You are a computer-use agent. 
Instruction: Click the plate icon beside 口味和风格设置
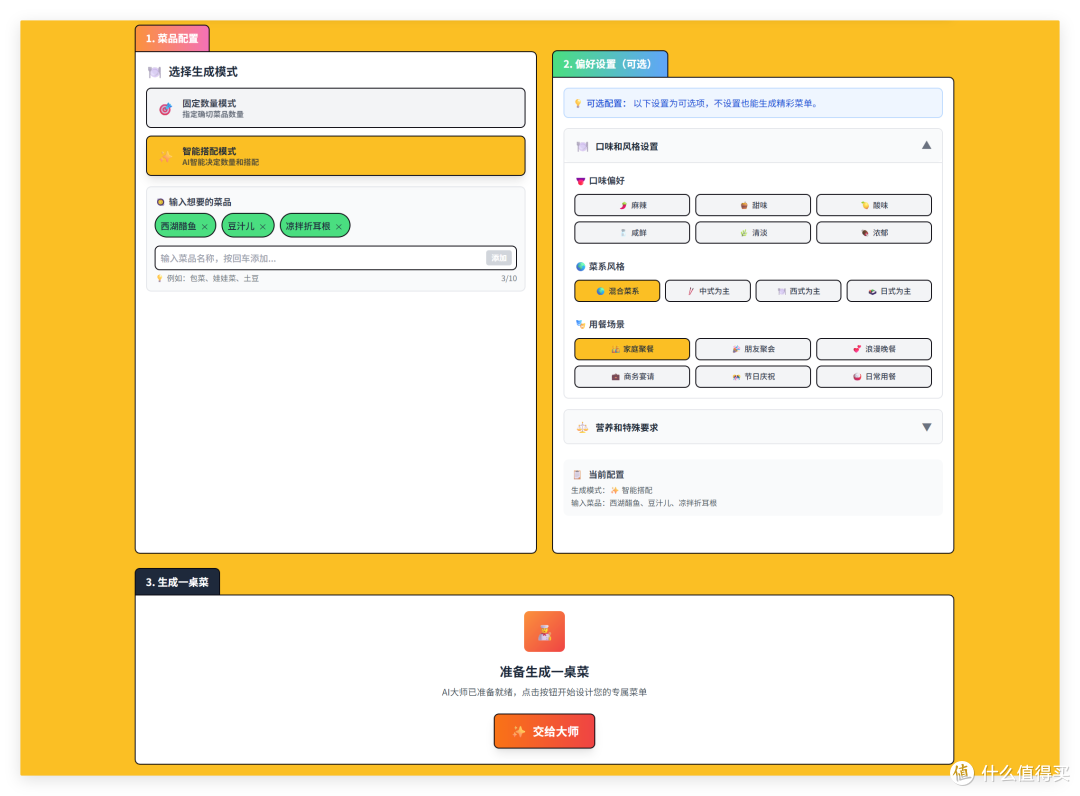(582, 146)
